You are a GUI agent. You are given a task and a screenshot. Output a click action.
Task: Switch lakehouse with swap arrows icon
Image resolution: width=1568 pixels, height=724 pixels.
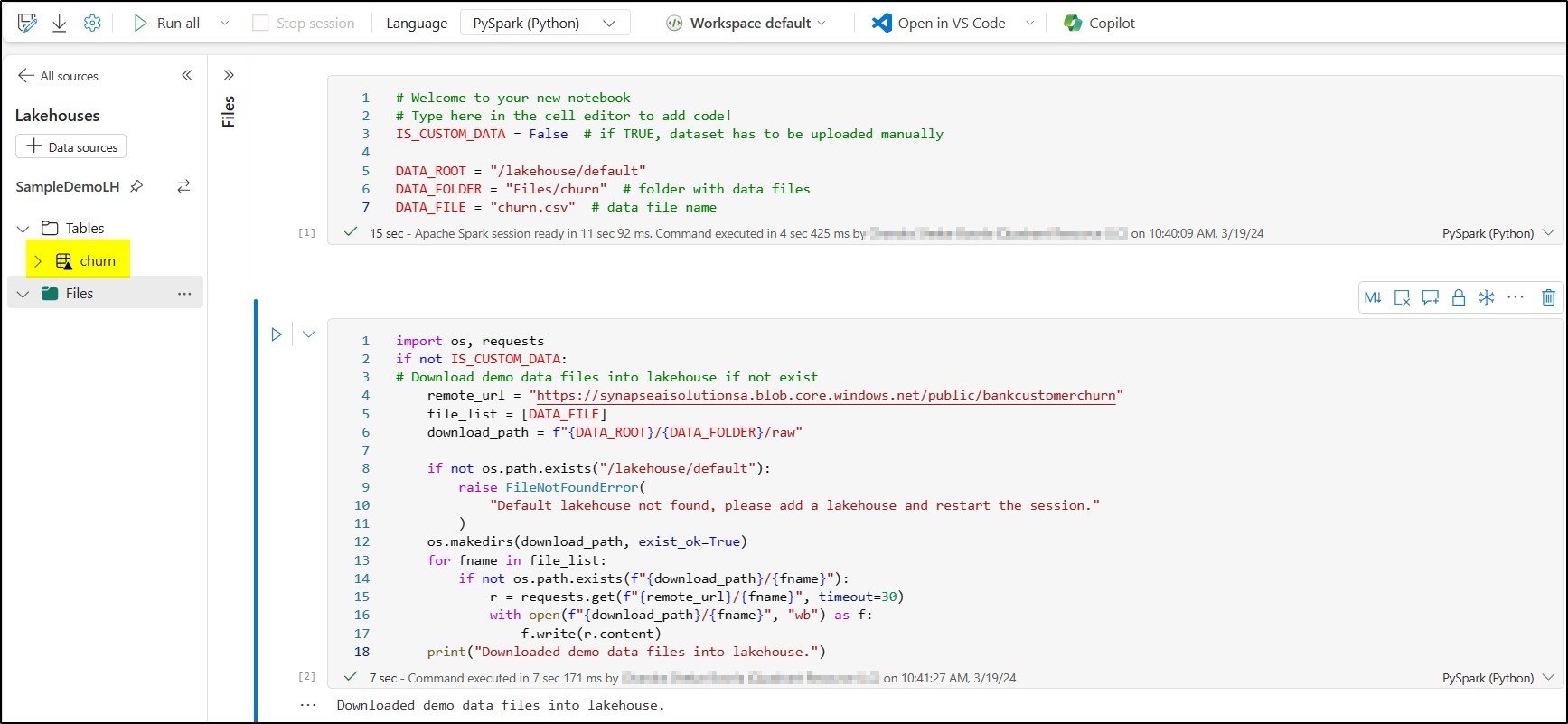click(183, 186)
